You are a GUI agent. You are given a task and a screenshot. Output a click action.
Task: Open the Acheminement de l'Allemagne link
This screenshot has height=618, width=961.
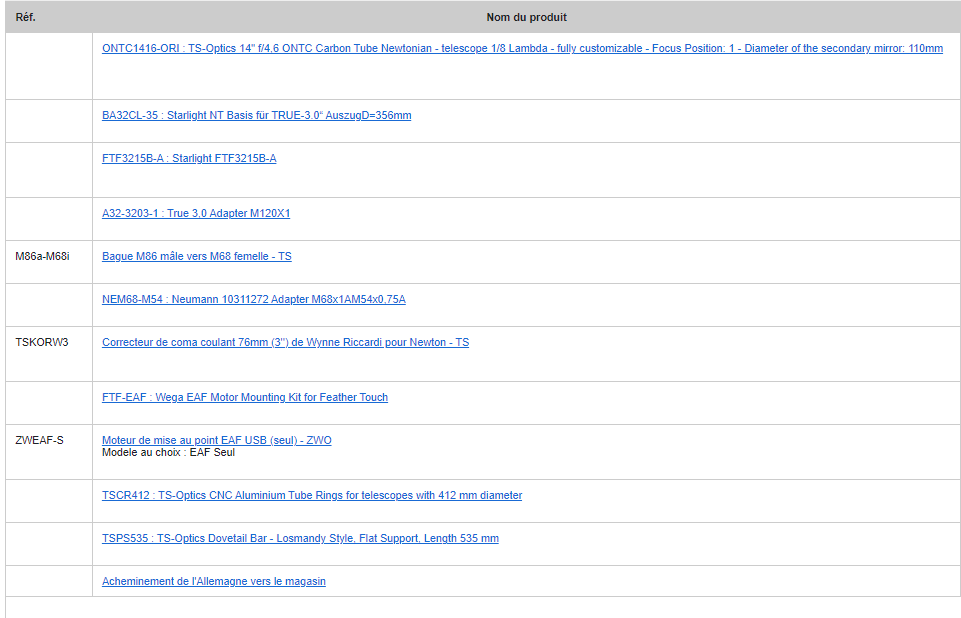coord(213,581)
